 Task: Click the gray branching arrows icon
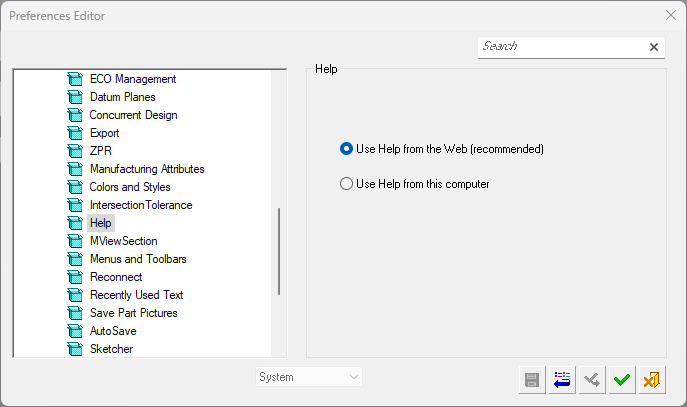(x=592, y=379)
